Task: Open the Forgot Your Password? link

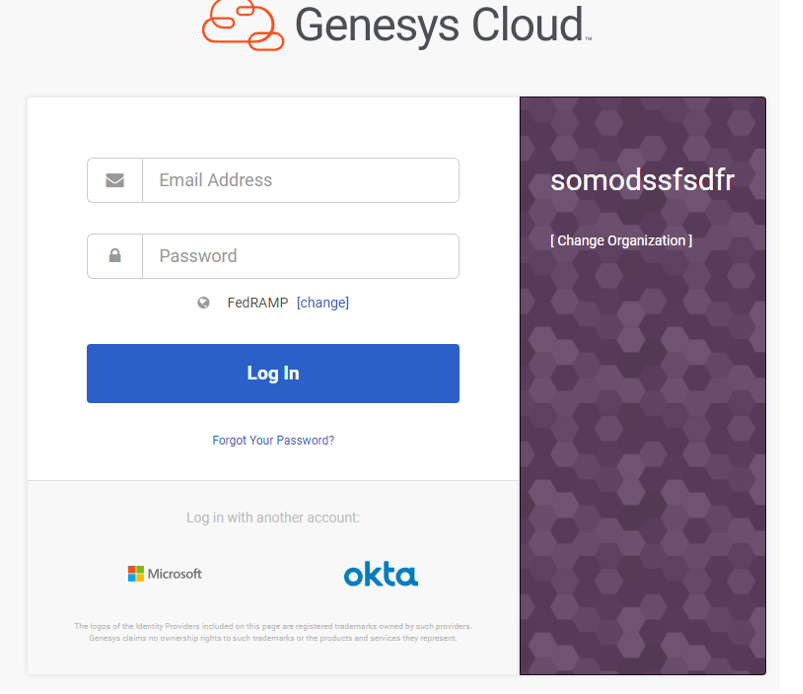Action: 273,440
